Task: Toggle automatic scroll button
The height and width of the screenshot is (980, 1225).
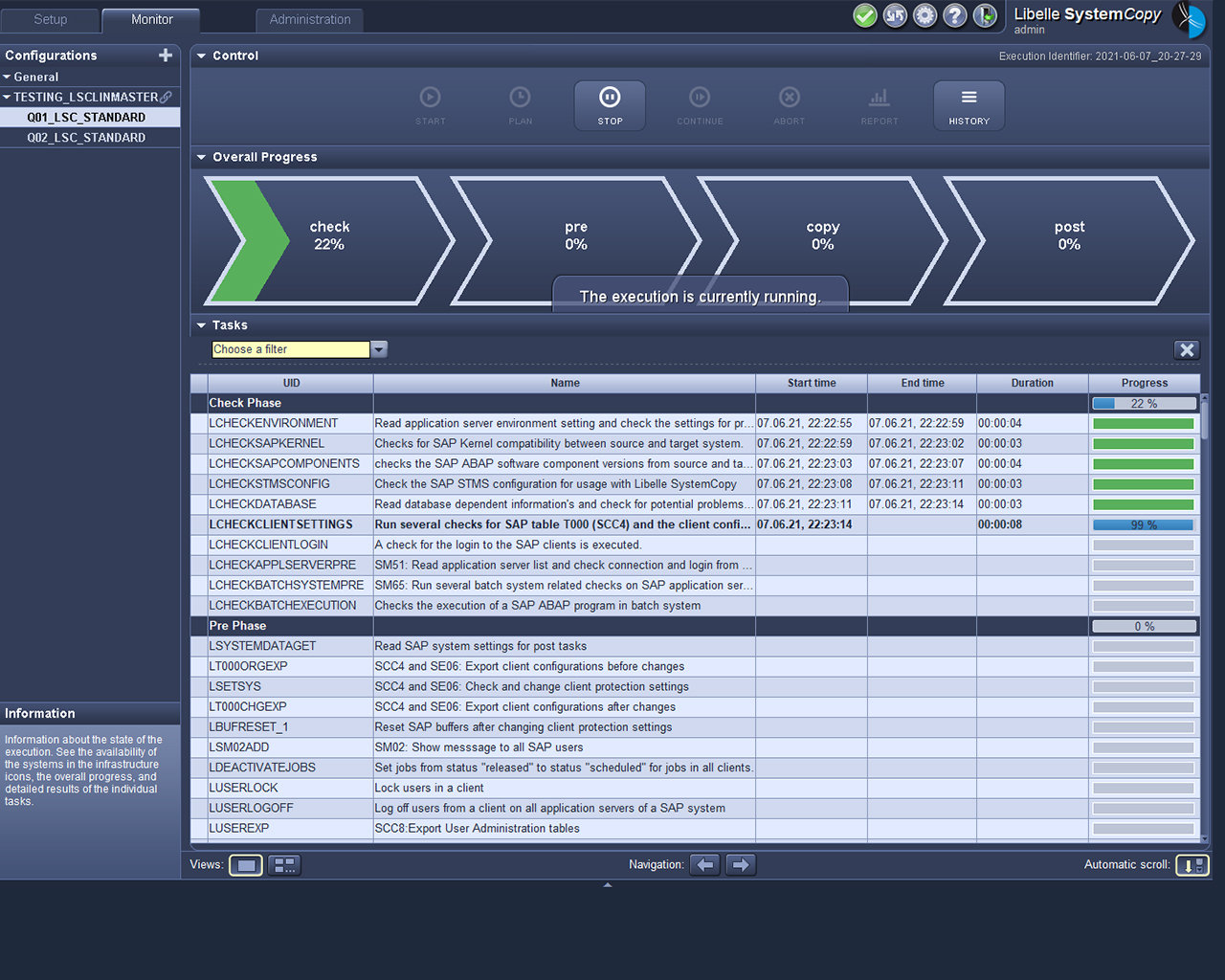Action: pos(1192,865)
